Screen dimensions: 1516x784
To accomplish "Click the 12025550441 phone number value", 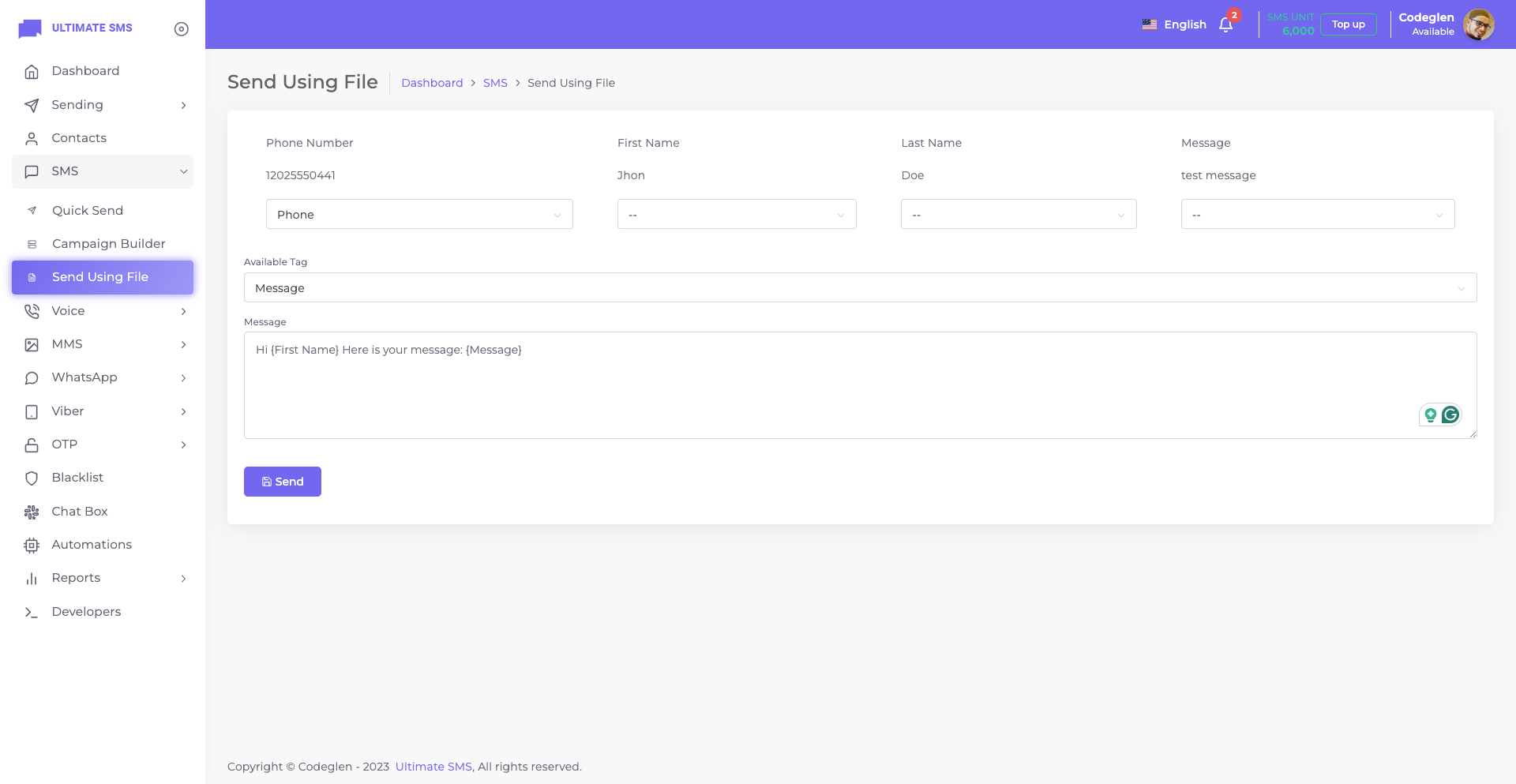I will coord(301,175).
